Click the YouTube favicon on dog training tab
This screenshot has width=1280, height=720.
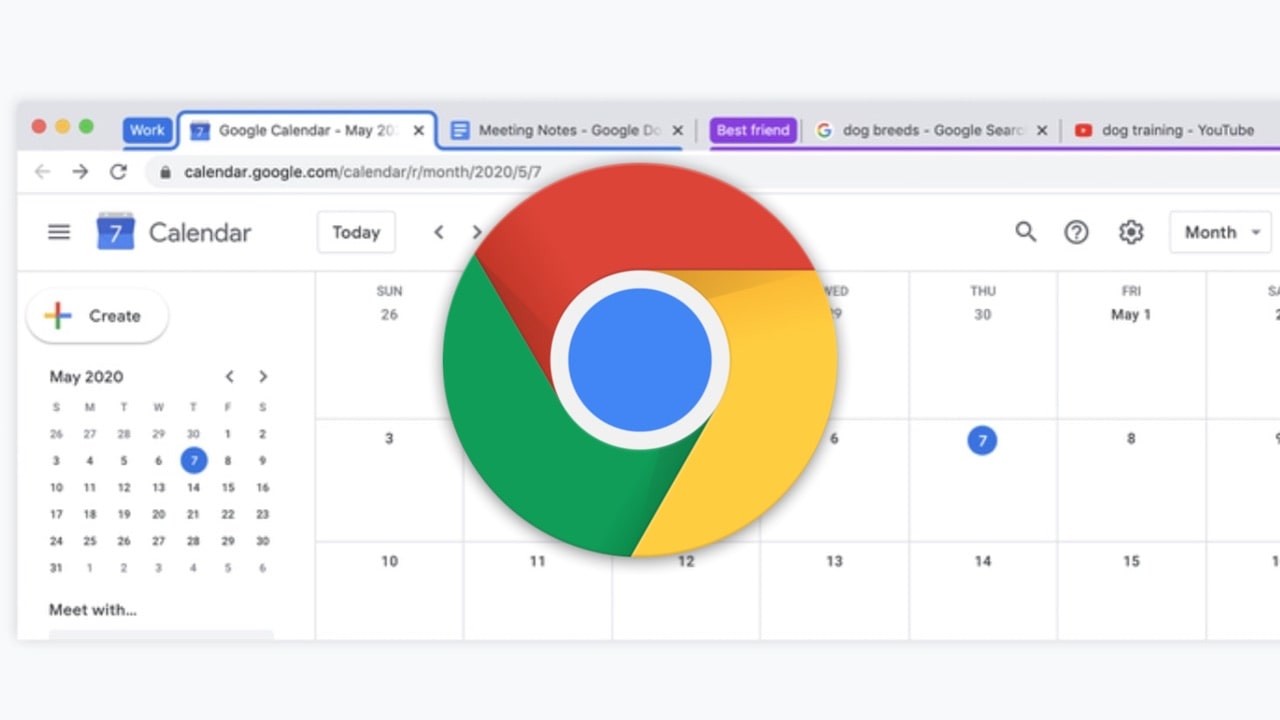pos(1083,130)
